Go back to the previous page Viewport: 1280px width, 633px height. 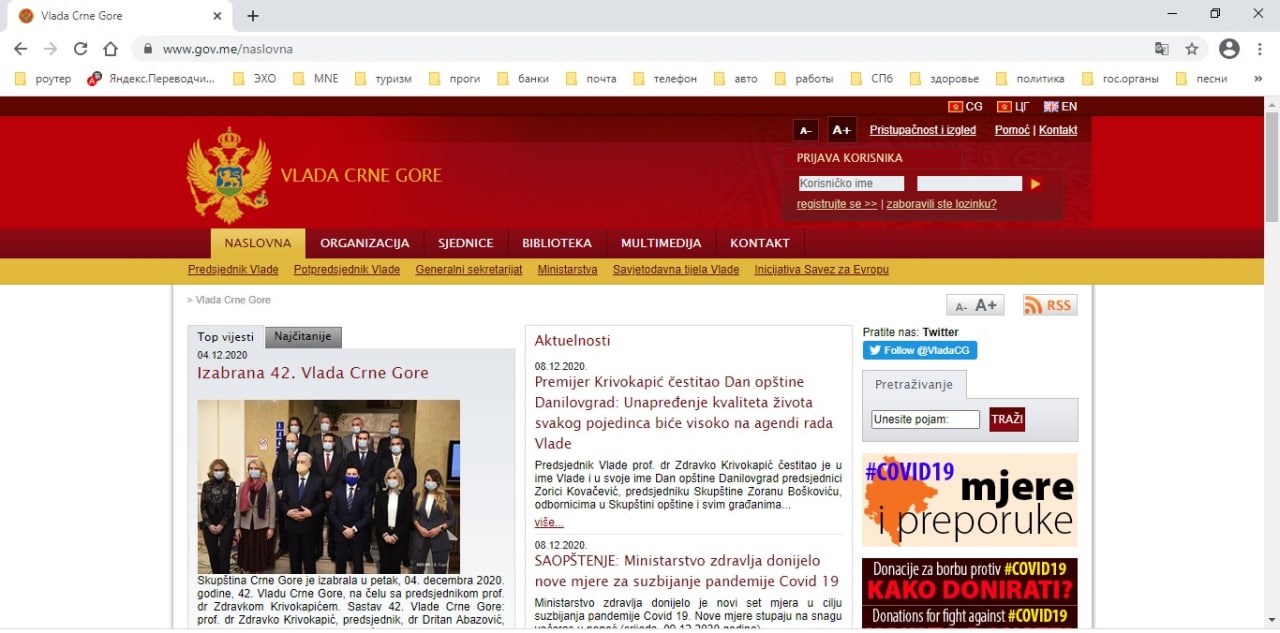pos(20,48)
